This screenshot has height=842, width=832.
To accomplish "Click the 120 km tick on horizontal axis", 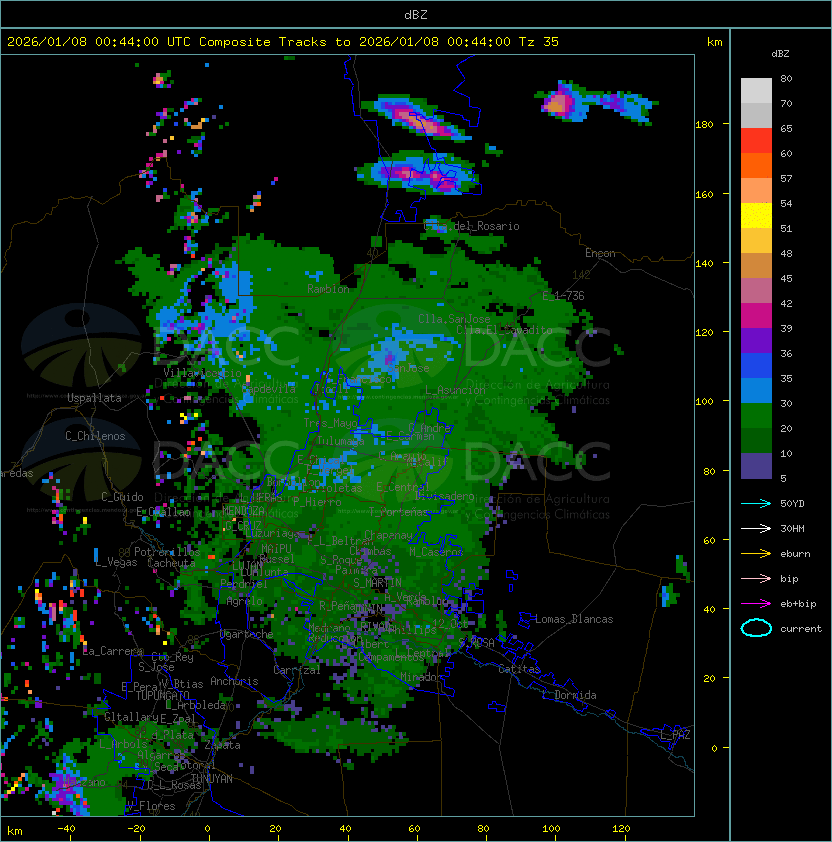I will [621, 829].
